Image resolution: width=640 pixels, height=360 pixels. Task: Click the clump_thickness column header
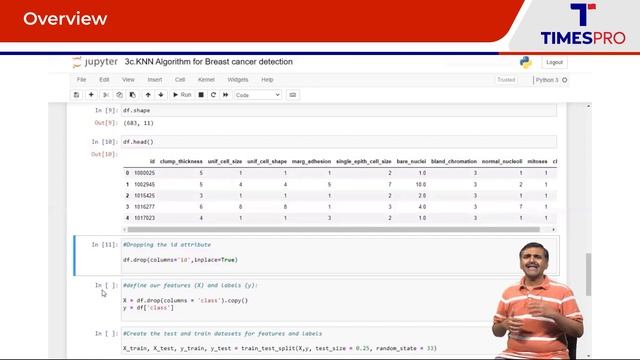181,162
